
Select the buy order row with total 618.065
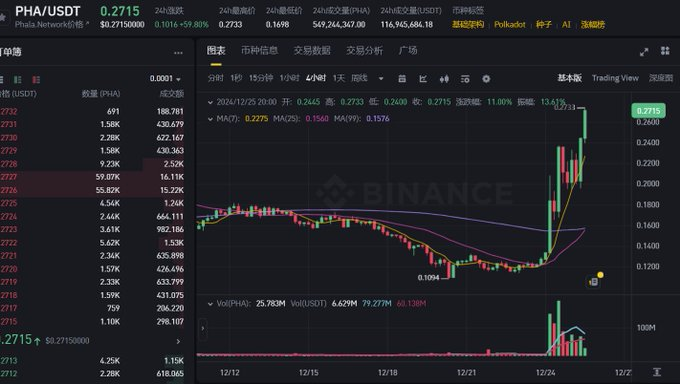(92, 374)
